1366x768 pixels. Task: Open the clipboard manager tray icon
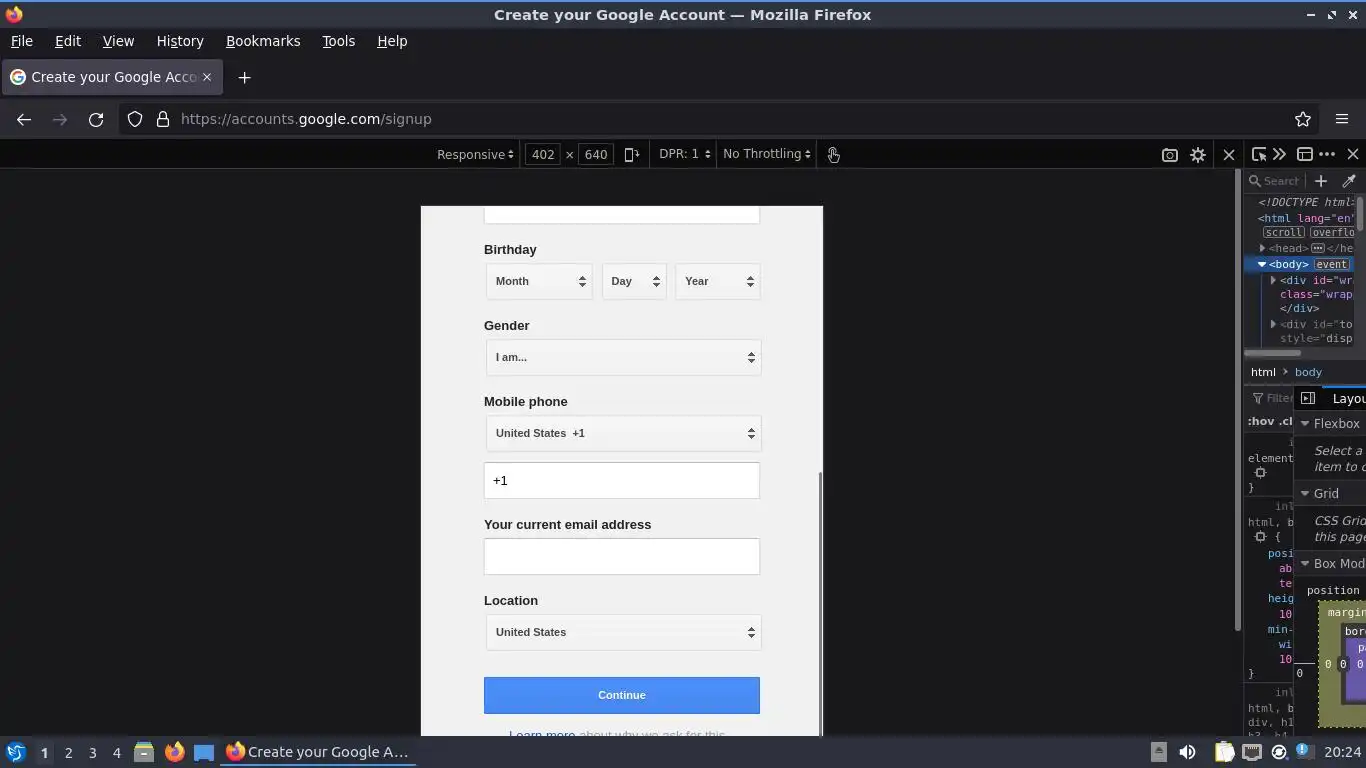coord(1225,752)
